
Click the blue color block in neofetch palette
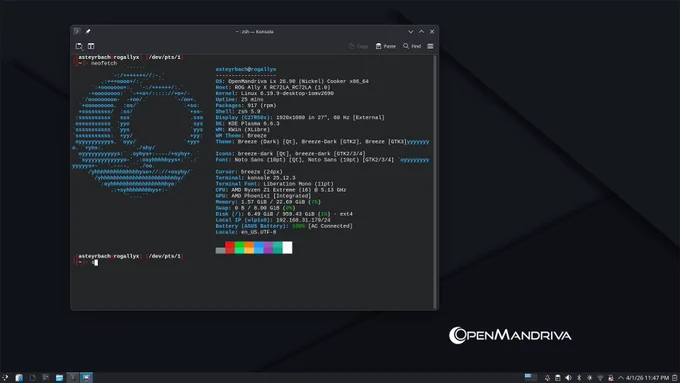click(x=258, y=248)
